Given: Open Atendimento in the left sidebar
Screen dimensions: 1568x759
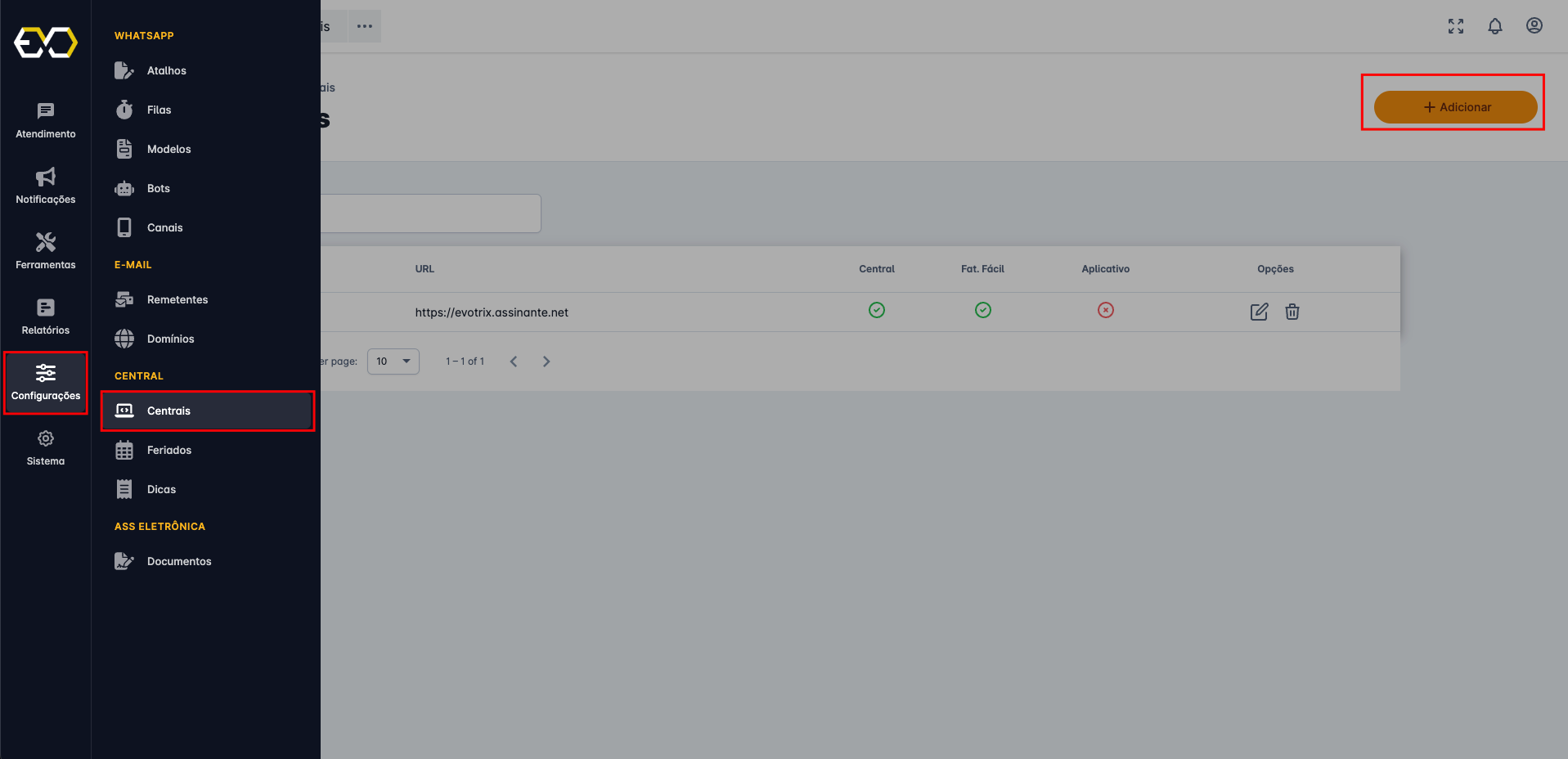Looking at the screenshot, I should pos(46,120).
